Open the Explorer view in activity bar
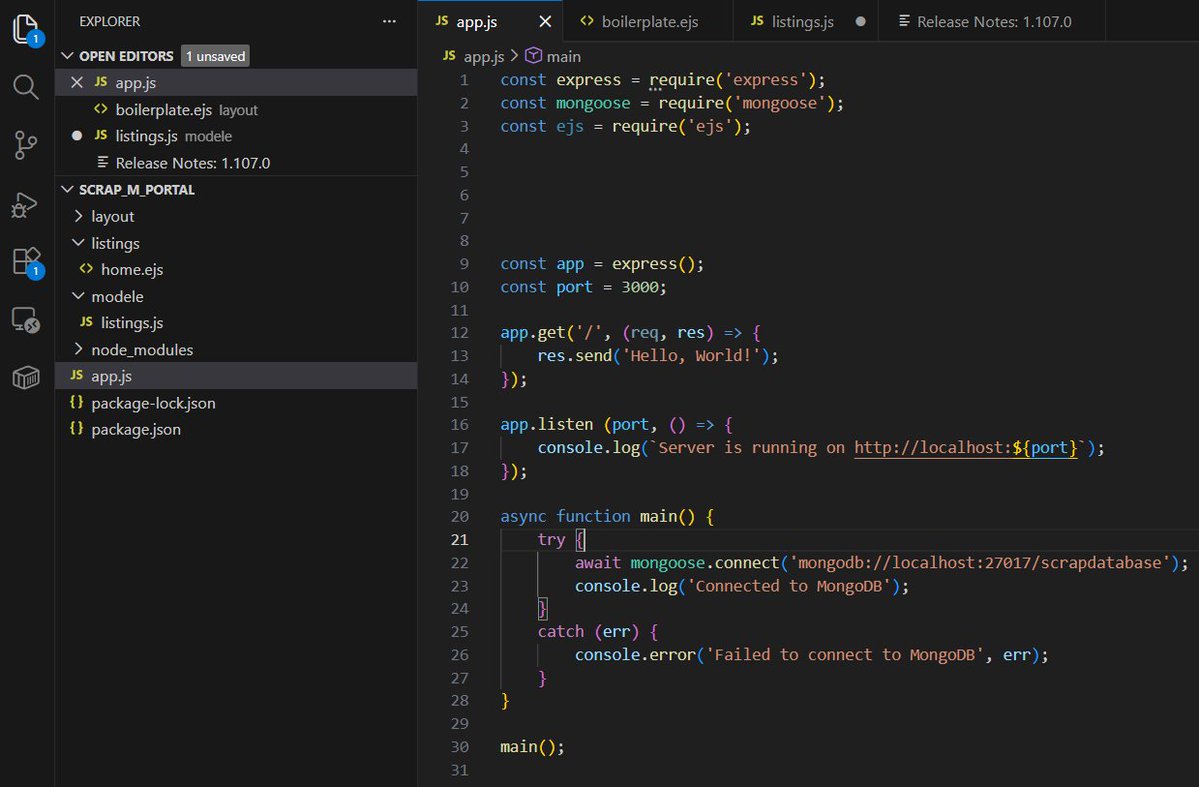This screenshot has height=787, width=1199. (27, 29)
